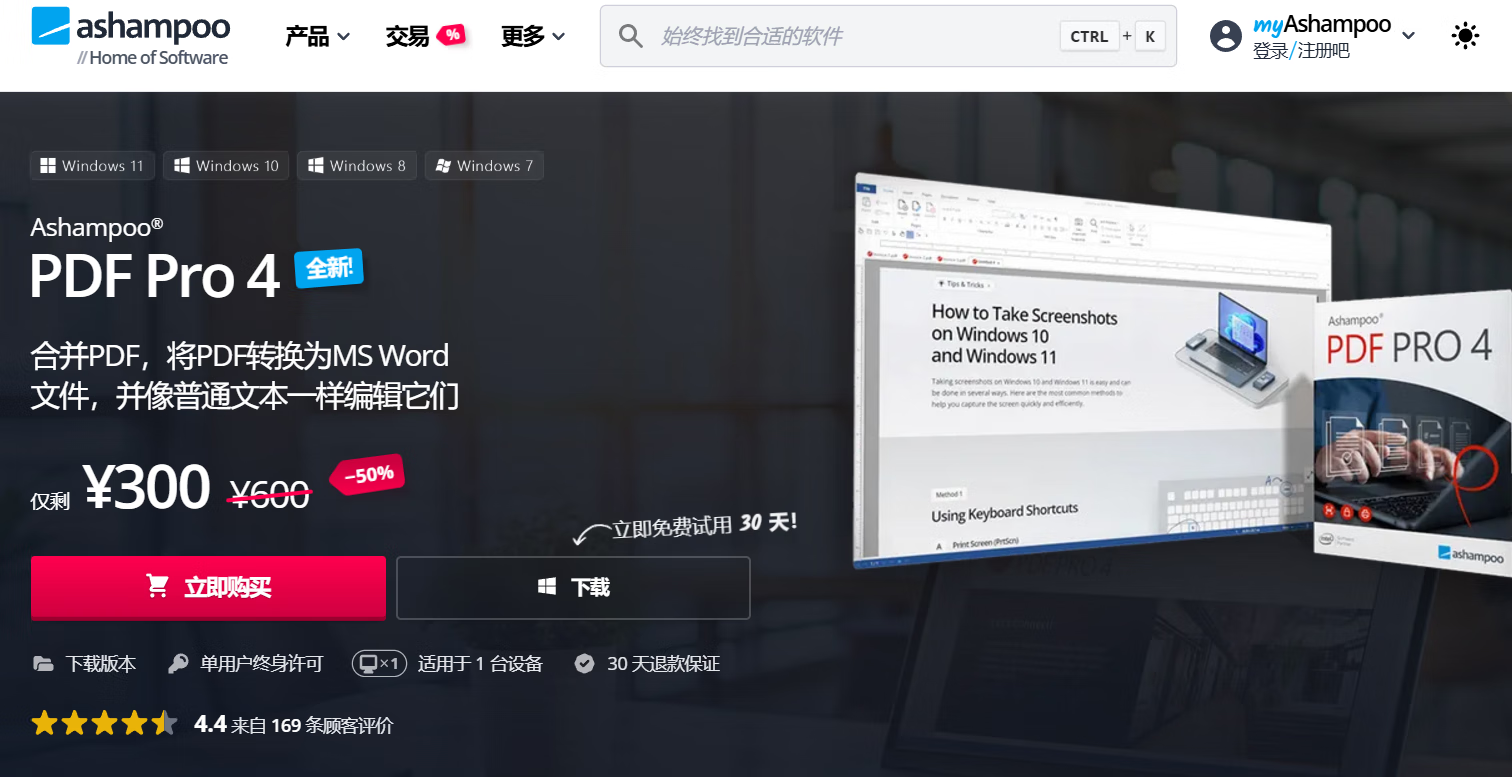Click the CTRL shortcut key badge
The image size is (1512, 777).
[1089, 37]
